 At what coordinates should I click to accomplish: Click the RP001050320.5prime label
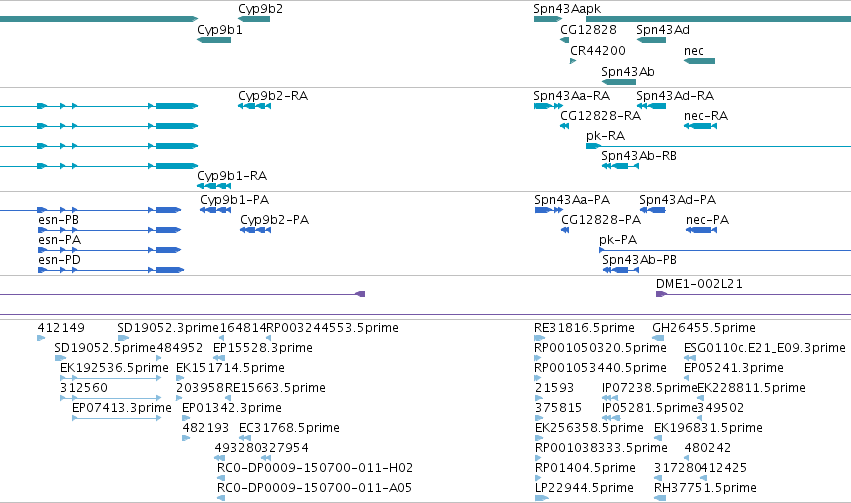pos(600,348)
